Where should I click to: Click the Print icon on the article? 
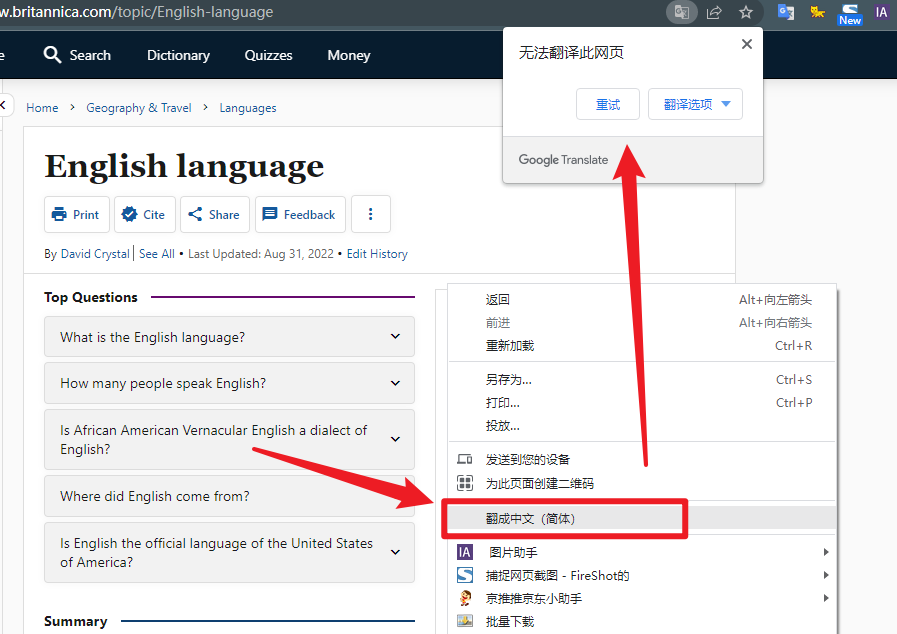click(60, 214)
